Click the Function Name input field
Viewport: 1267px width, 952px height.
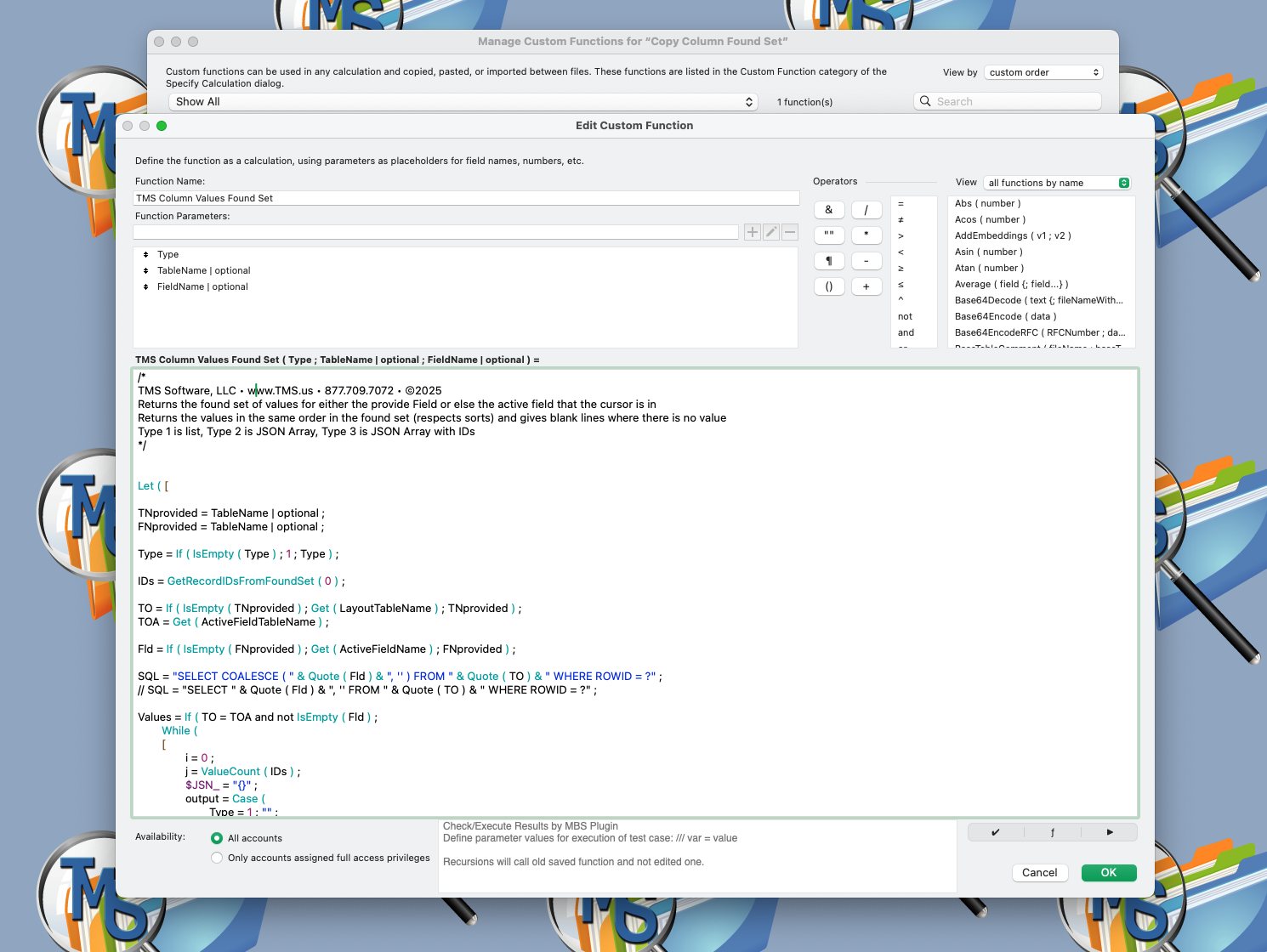tap(466, 198)
